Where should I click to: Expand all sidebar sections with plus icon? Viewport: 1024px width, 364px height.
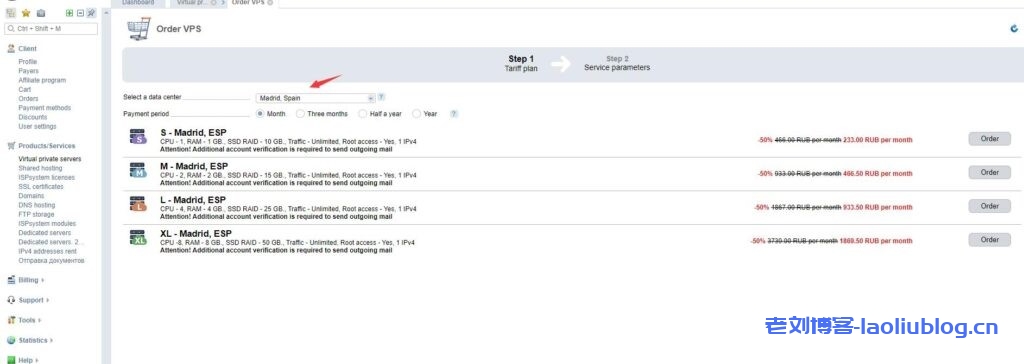(x=69, y=12)
